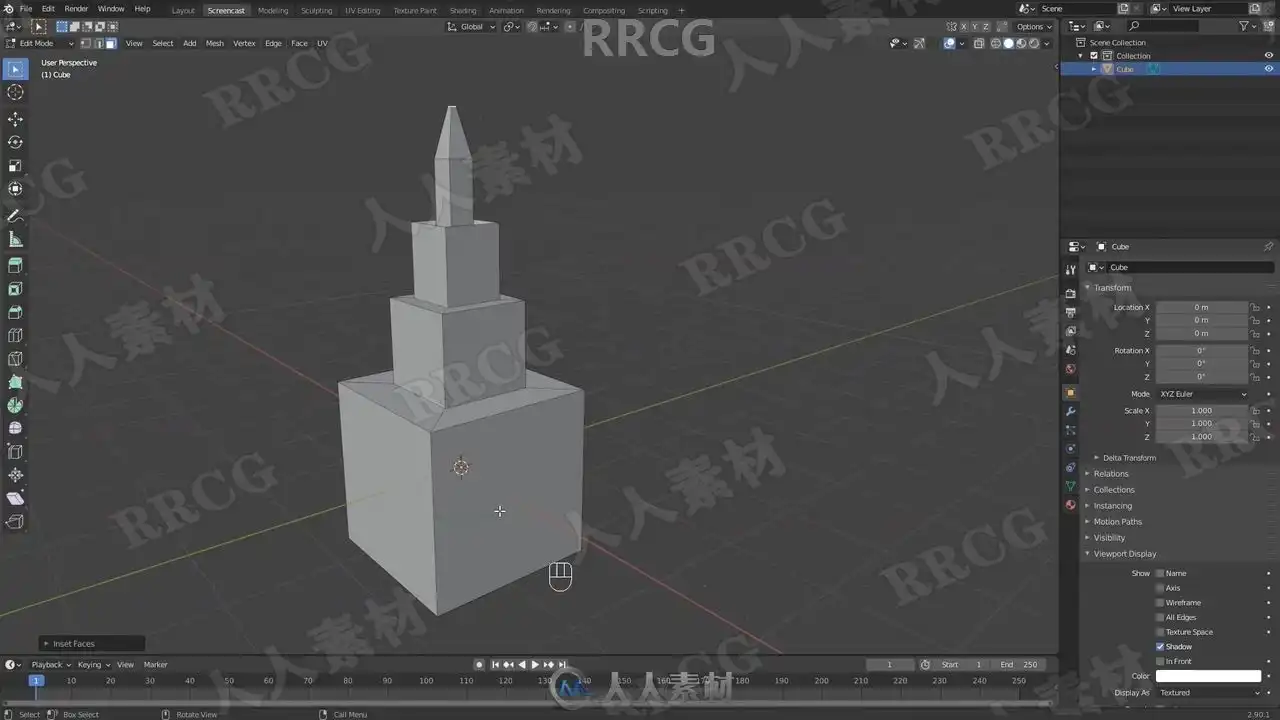Select rendered viewport shading mode
Screen dimensions: 1280x720
tap(1034, 43)
